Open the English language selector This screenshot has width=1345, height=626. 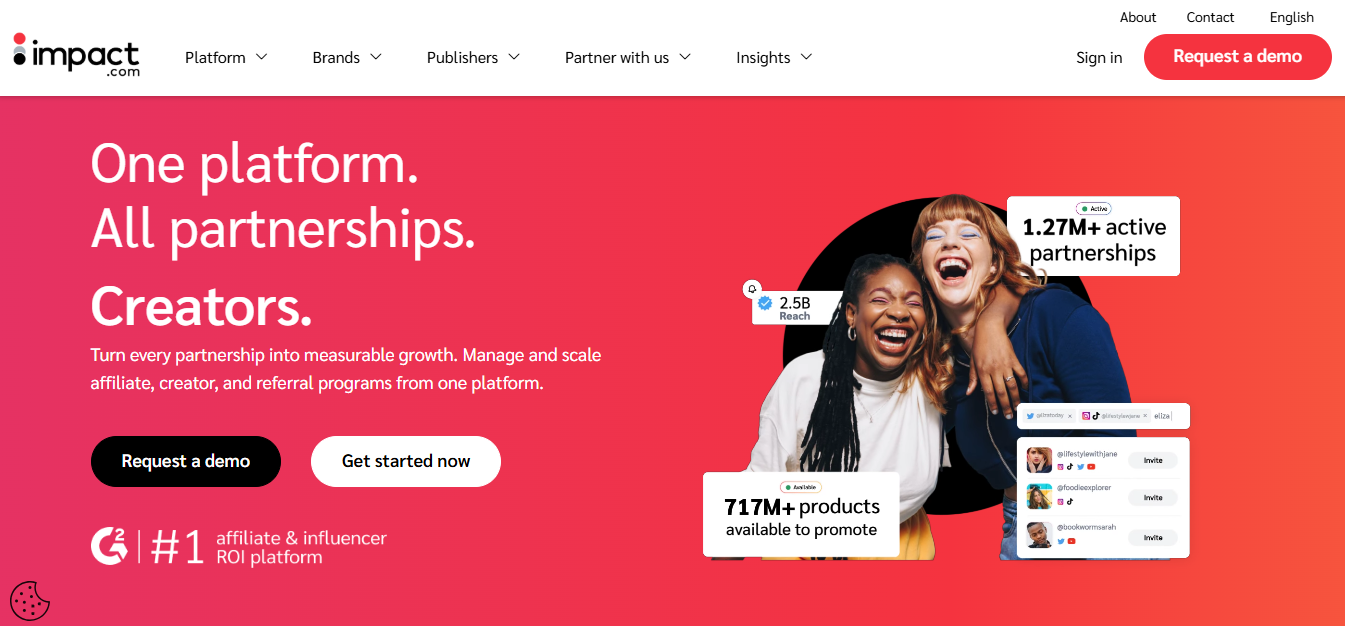[x=1292, y=17]
